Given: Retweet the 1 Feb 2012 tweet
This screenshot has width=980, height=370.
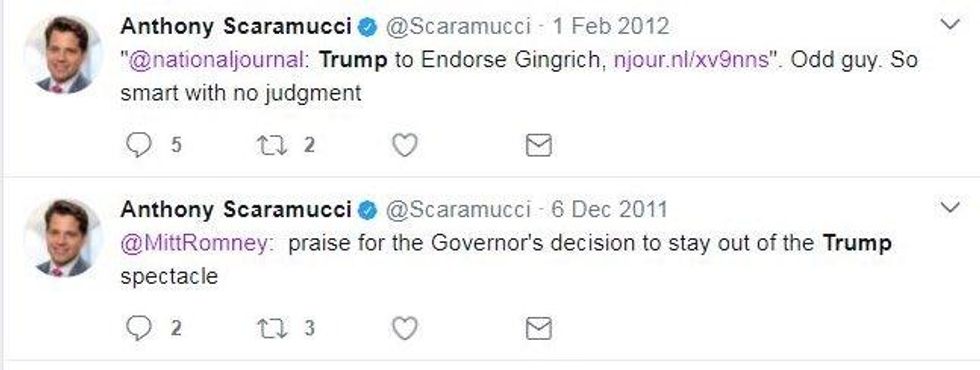Looking at the screenshot, I should 272,146.
